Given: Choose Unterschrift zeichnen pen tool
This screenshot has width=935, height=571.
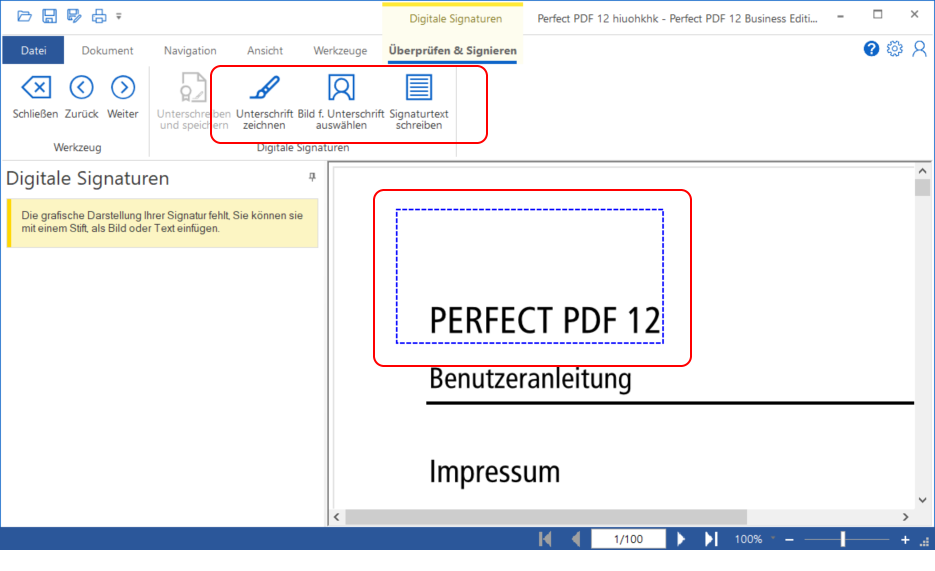Looking at the screenshot, I should coord(264,101).
